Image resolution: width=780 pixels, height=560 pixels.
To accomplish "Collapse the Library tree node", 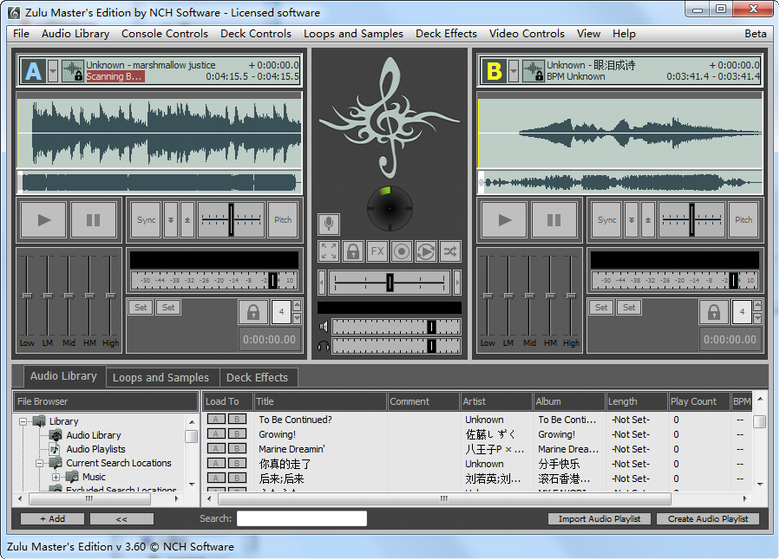I will click(23, 421).
